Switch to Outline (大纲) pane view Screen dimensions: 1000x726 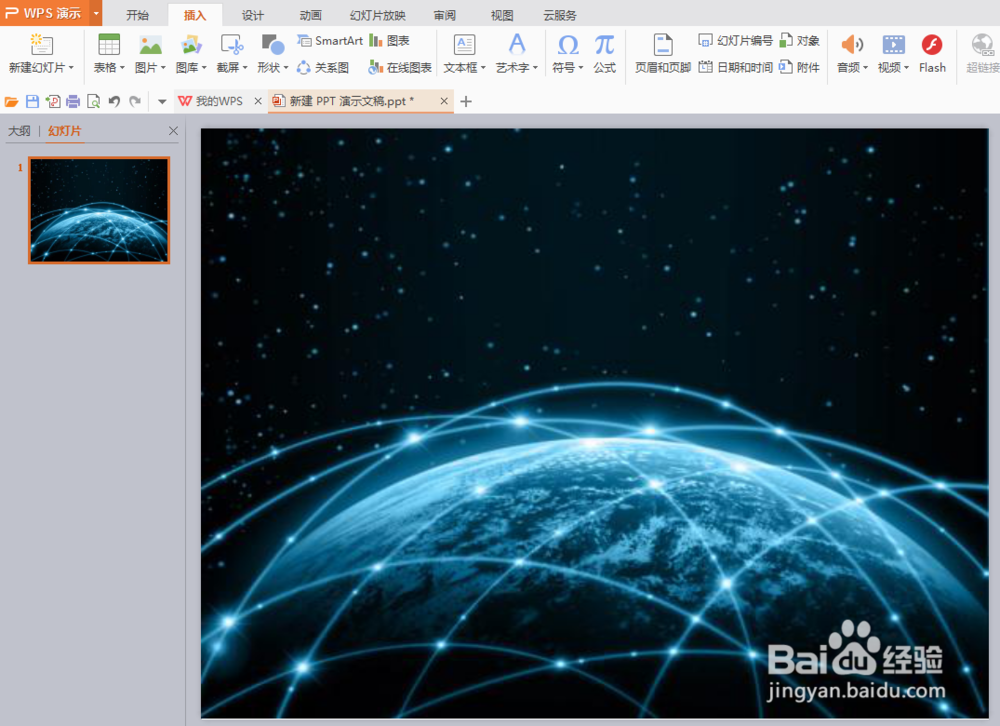(x=19, y=131)
